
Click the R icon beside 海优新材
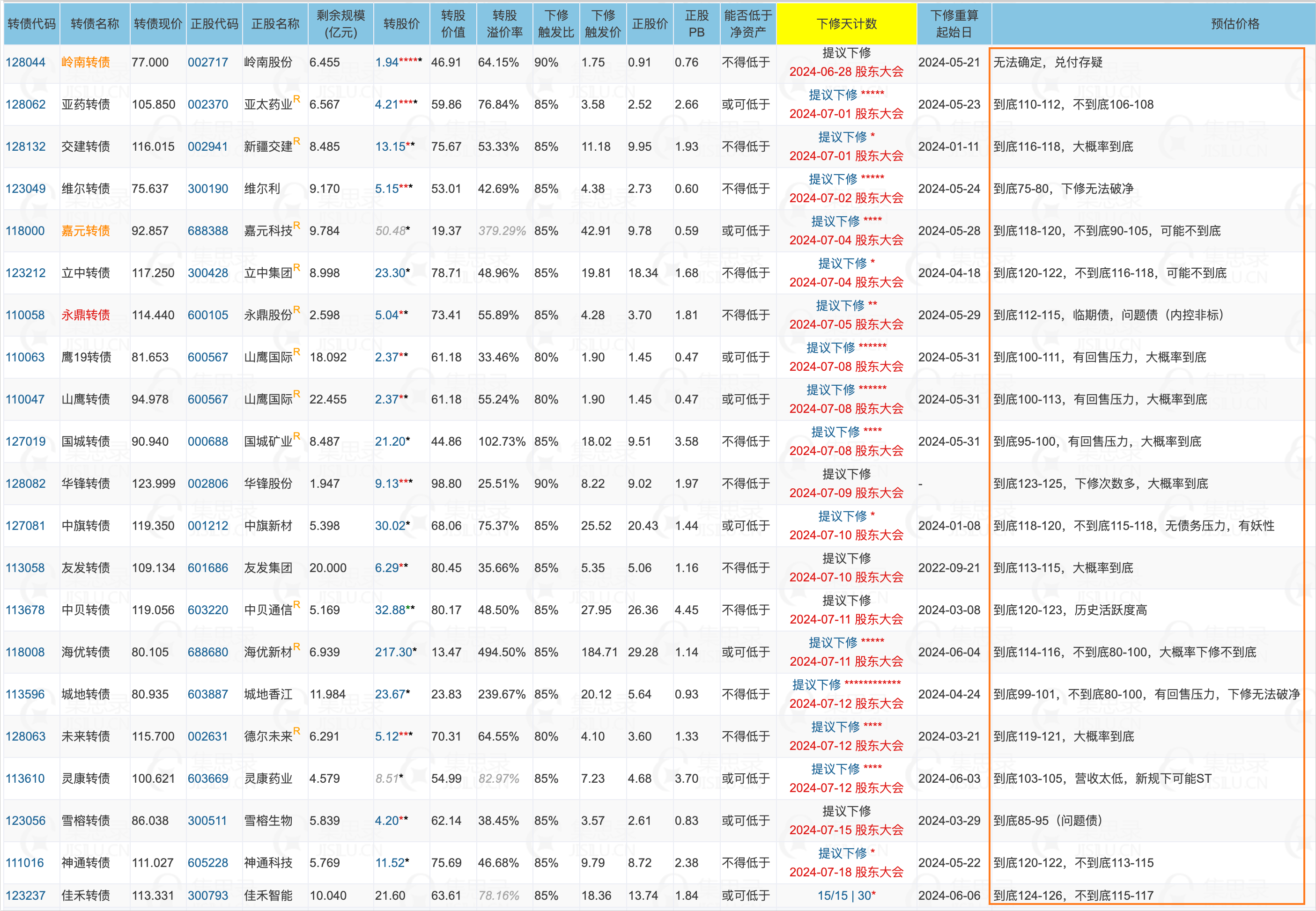click(297, 647)
